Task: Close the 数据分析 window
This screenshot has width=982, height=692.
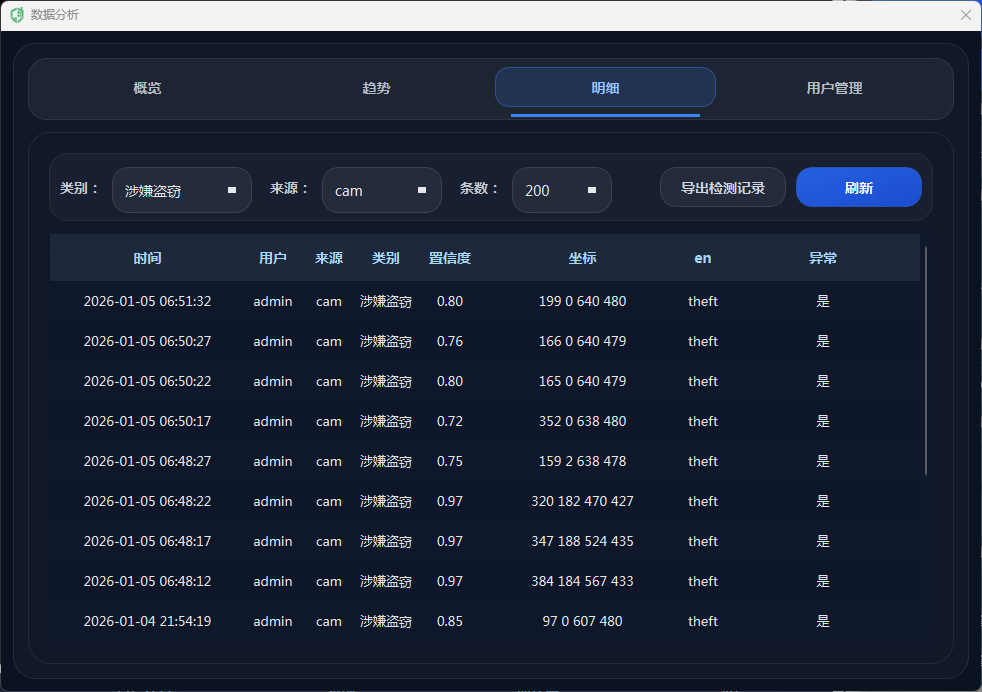Action: [x=965, y=15]
